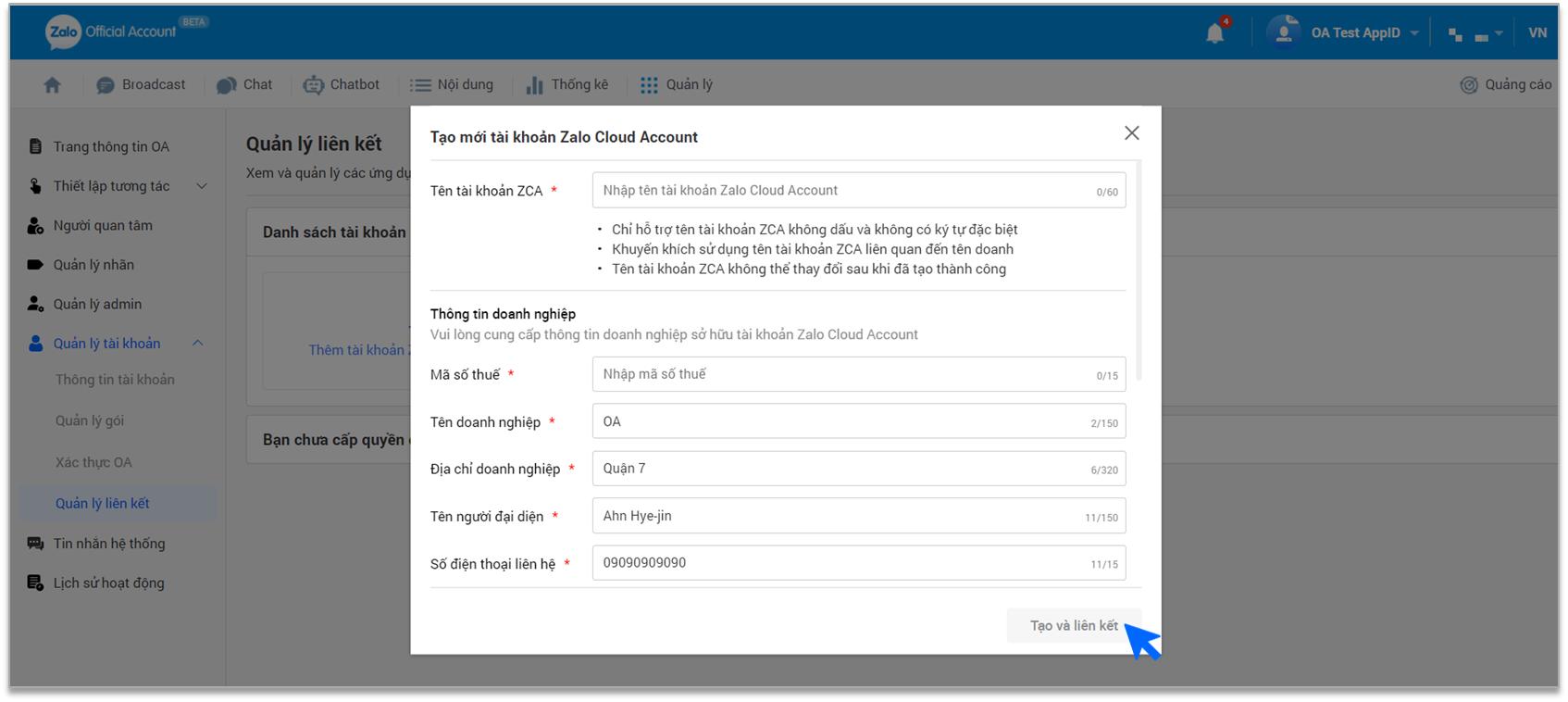1568x702 pixels.
Task: Click the dialog's vertical scrollbar
Action: [1139, 270]
